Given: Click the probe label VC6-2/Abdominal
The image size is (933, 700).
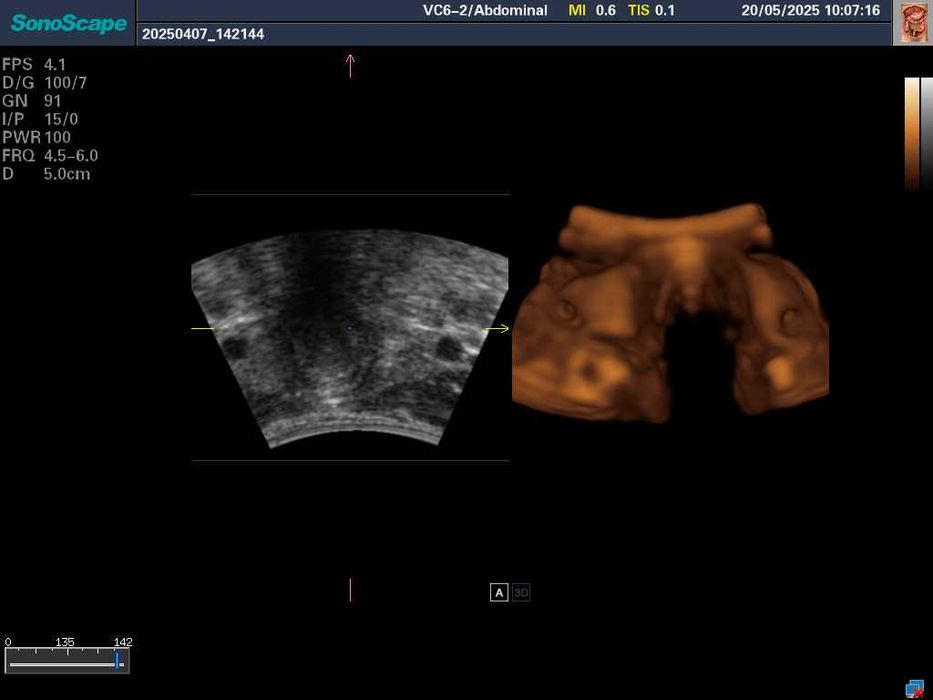Looking at the screenshot, I should [x=485, y=10].
